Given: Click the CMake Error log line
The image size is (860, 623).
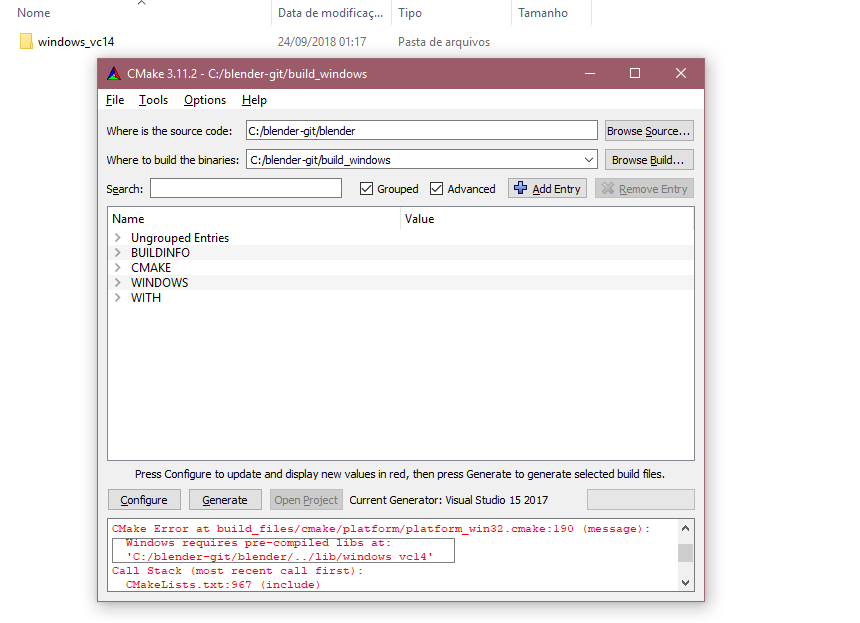Looking at the screenshot, I should click(x=381, y=529).
